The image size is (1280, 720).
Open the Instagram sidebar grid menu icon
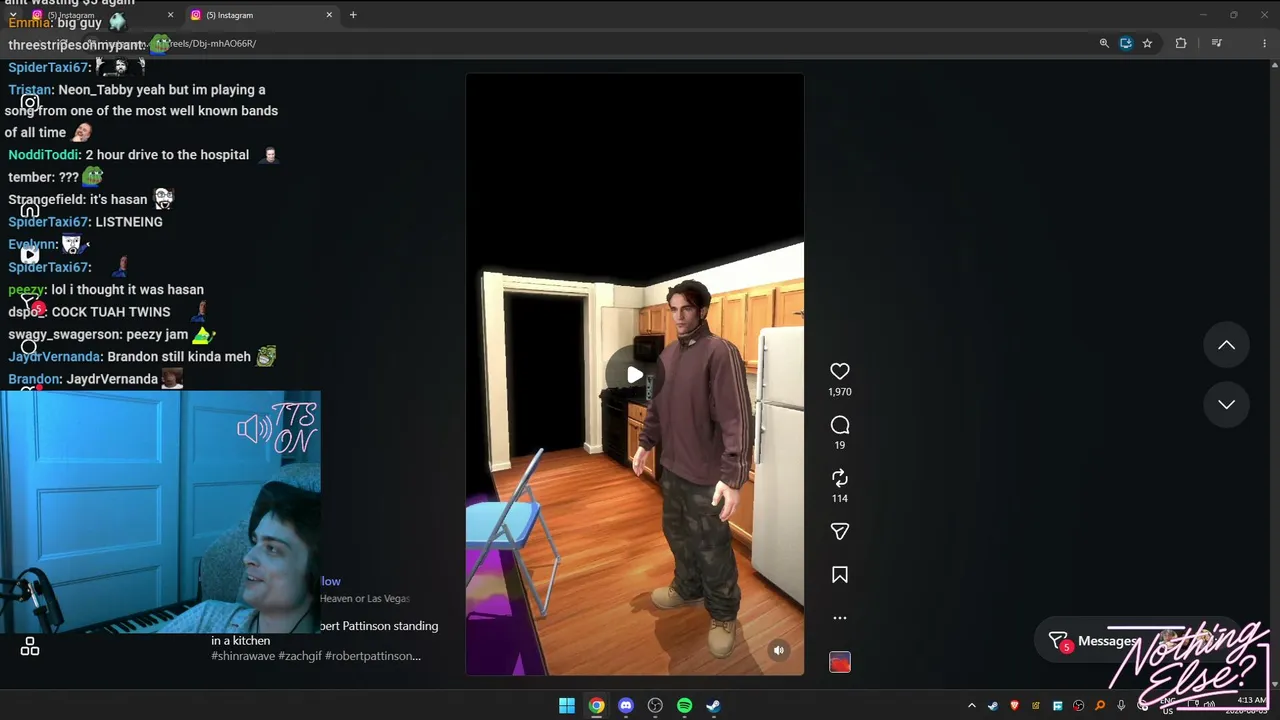click(x=30, y=647)
